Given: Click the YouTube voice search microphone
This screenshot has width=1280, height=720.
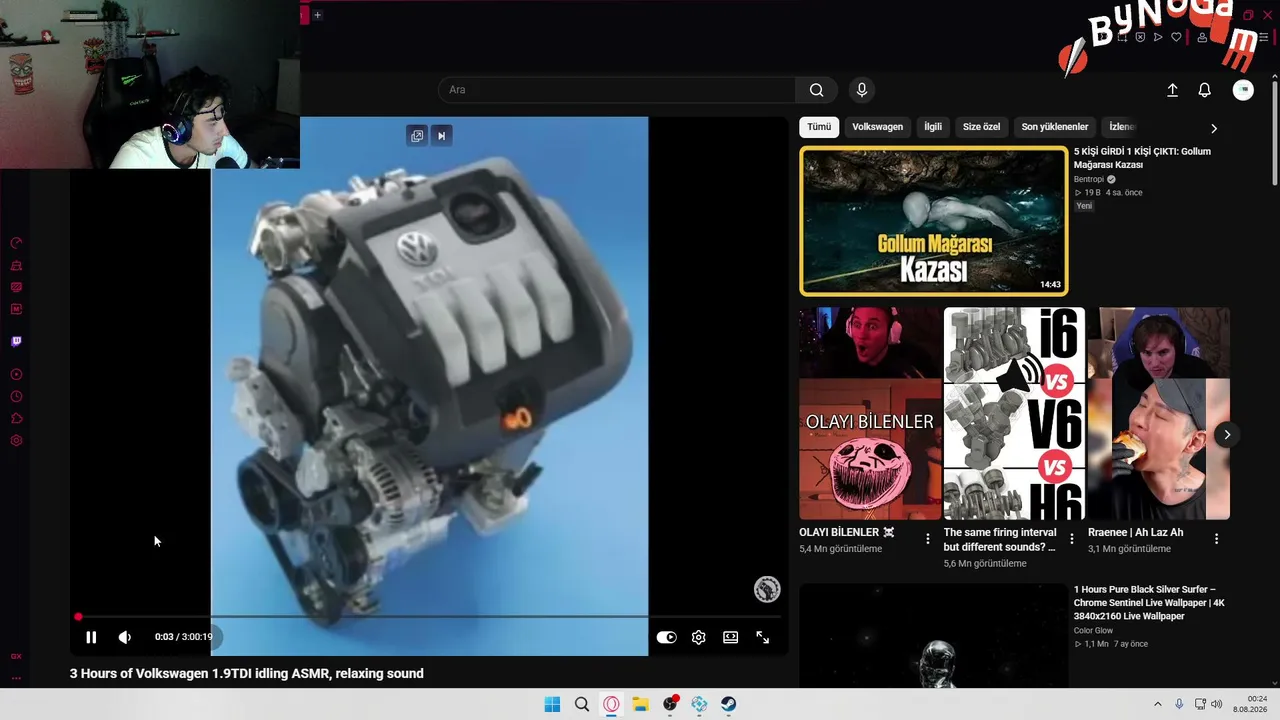Looking at the screenshot, I should pos(862,90).
